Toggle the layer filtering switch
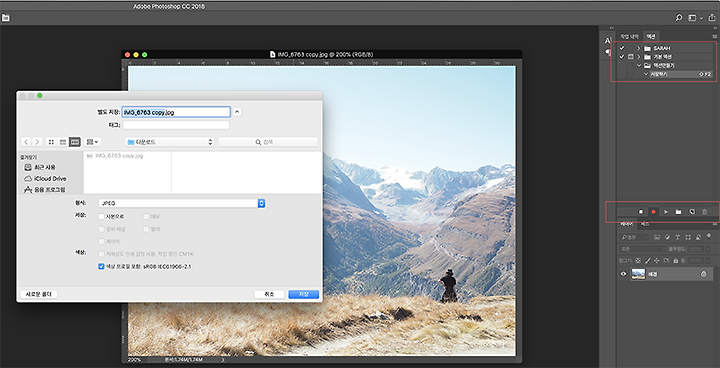 pos(709,236)
